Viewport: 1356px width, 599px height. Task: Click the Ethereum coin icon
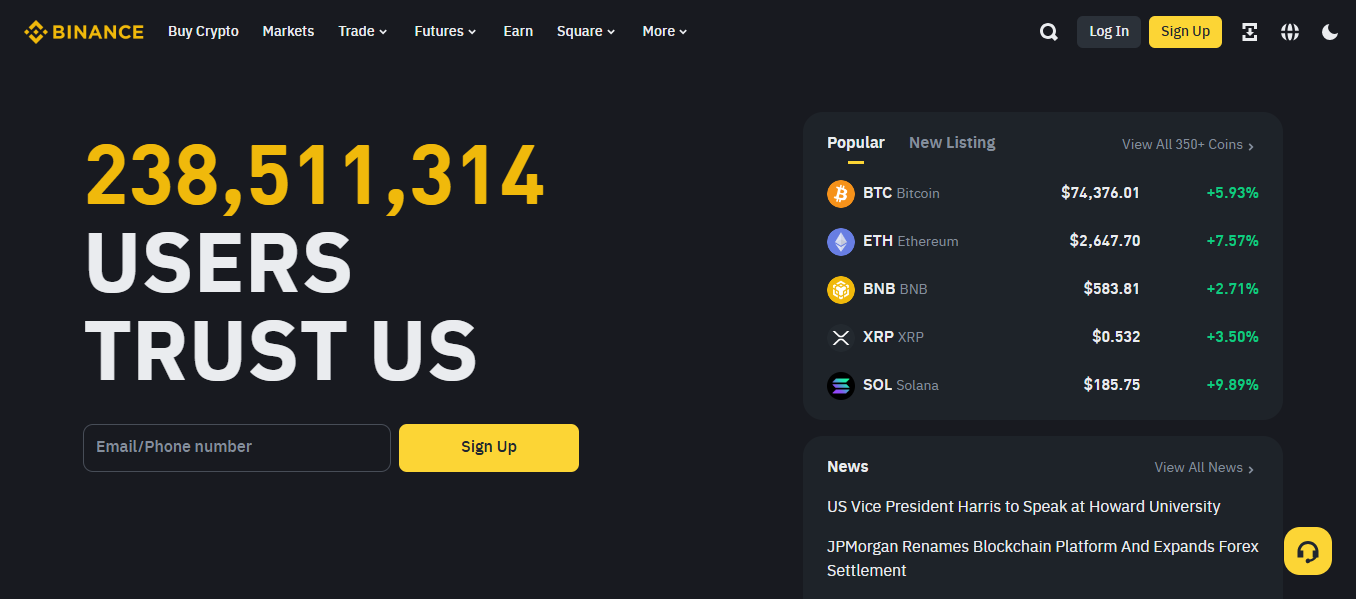[840, 241]
